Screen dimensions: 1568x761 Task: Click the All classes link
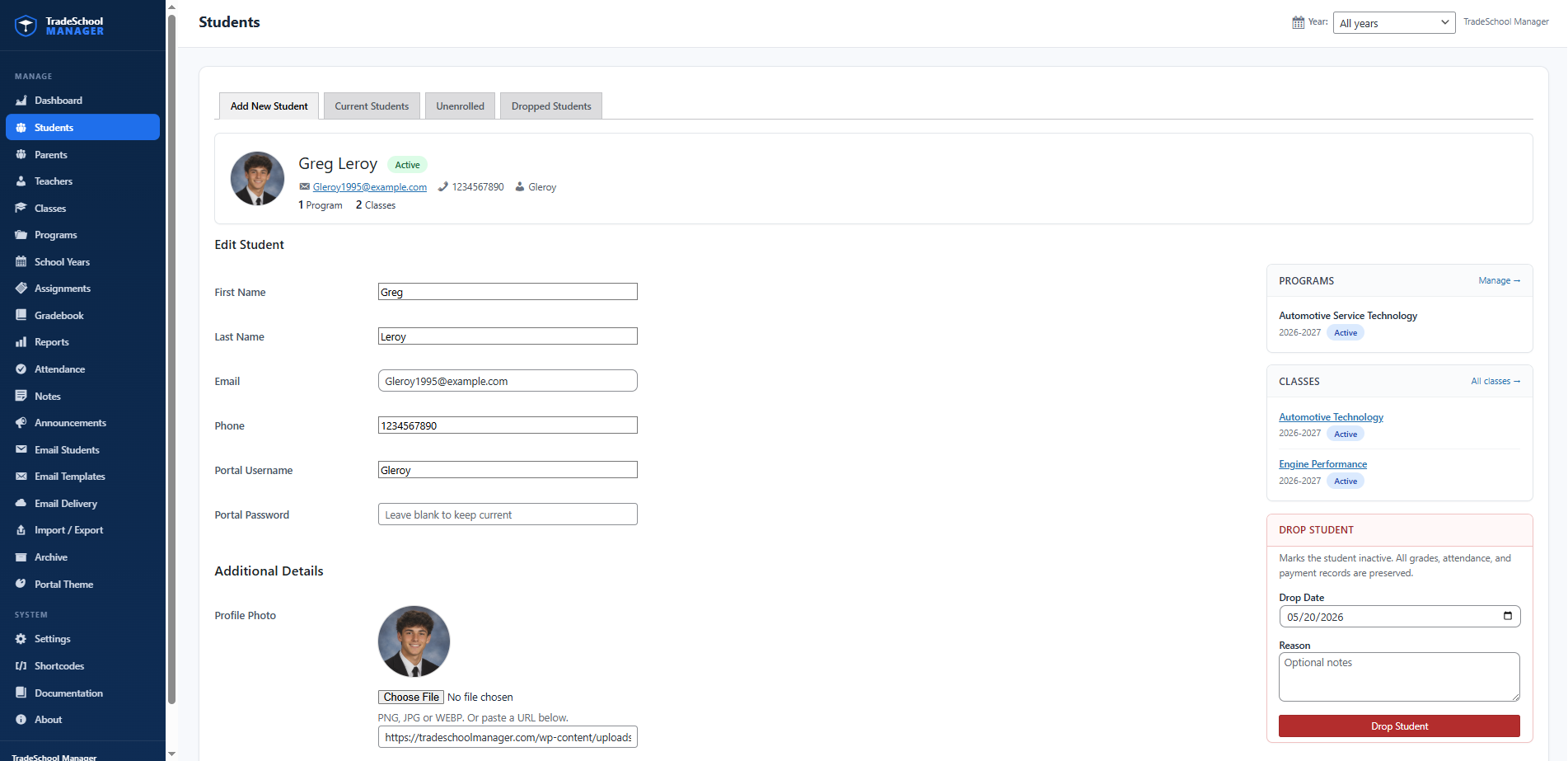pyautogui.click(x=1496, y=381)
